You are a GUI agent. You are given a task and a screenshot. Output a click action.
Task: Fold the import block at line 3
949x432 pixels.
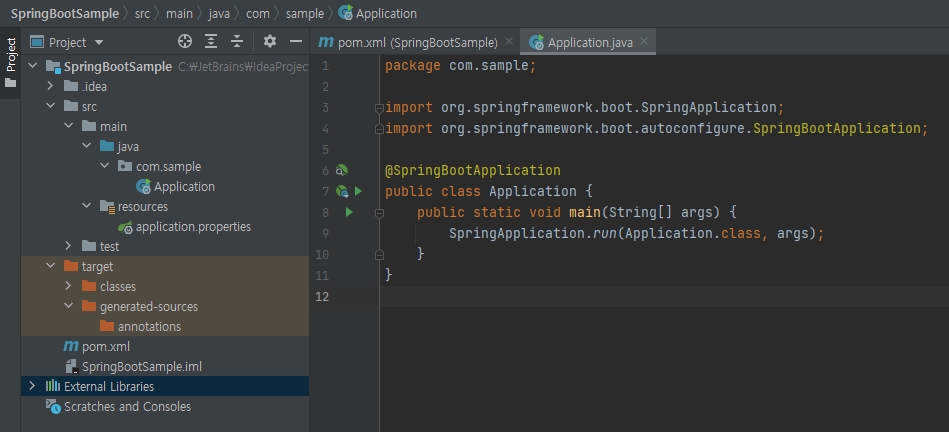coord(379,108)
